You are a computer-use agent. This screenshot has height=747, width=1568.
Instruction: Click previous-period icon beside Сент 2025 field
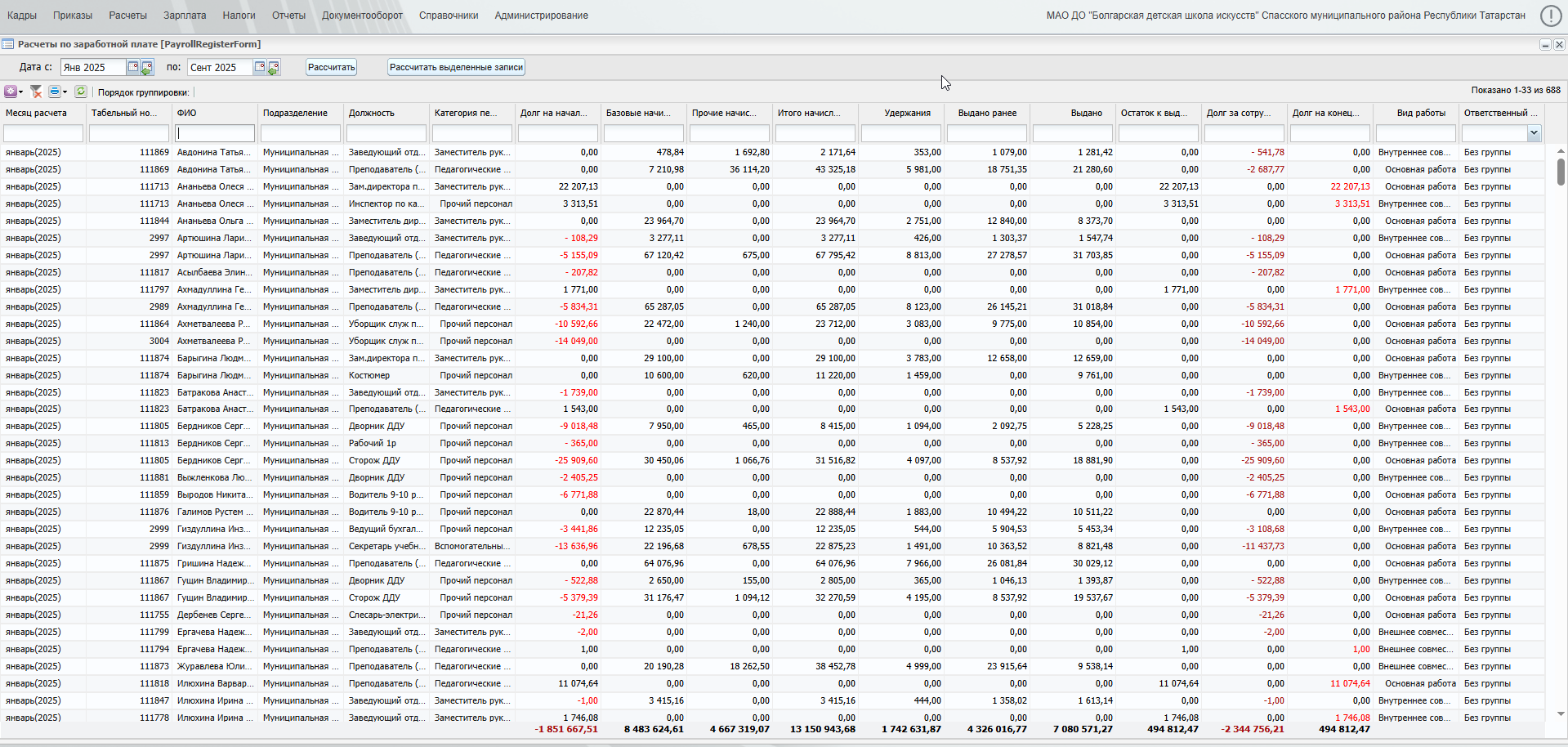pyautogui.click(x=274, y=68)
